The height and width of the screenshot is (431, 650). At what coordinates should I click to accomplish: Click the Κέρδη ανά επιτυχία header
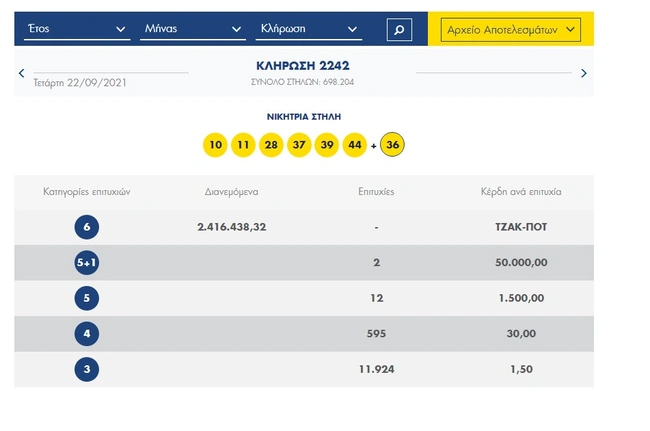coord(520,191)
